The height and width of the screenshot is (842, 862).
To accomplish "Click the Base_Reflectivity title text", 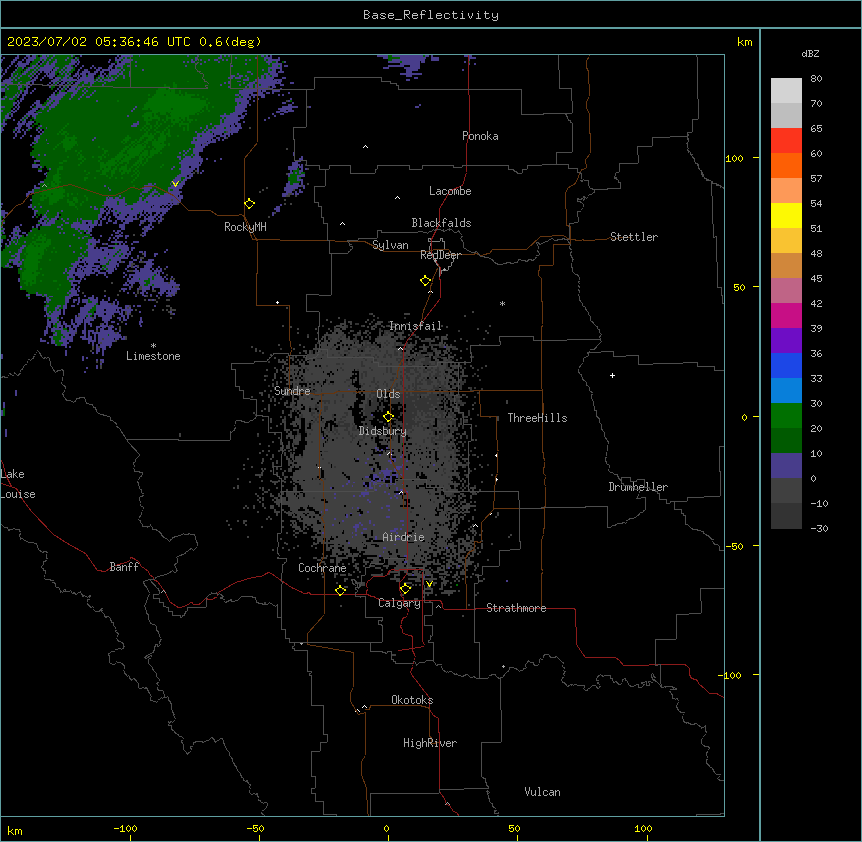I will (x=431, y=15).
